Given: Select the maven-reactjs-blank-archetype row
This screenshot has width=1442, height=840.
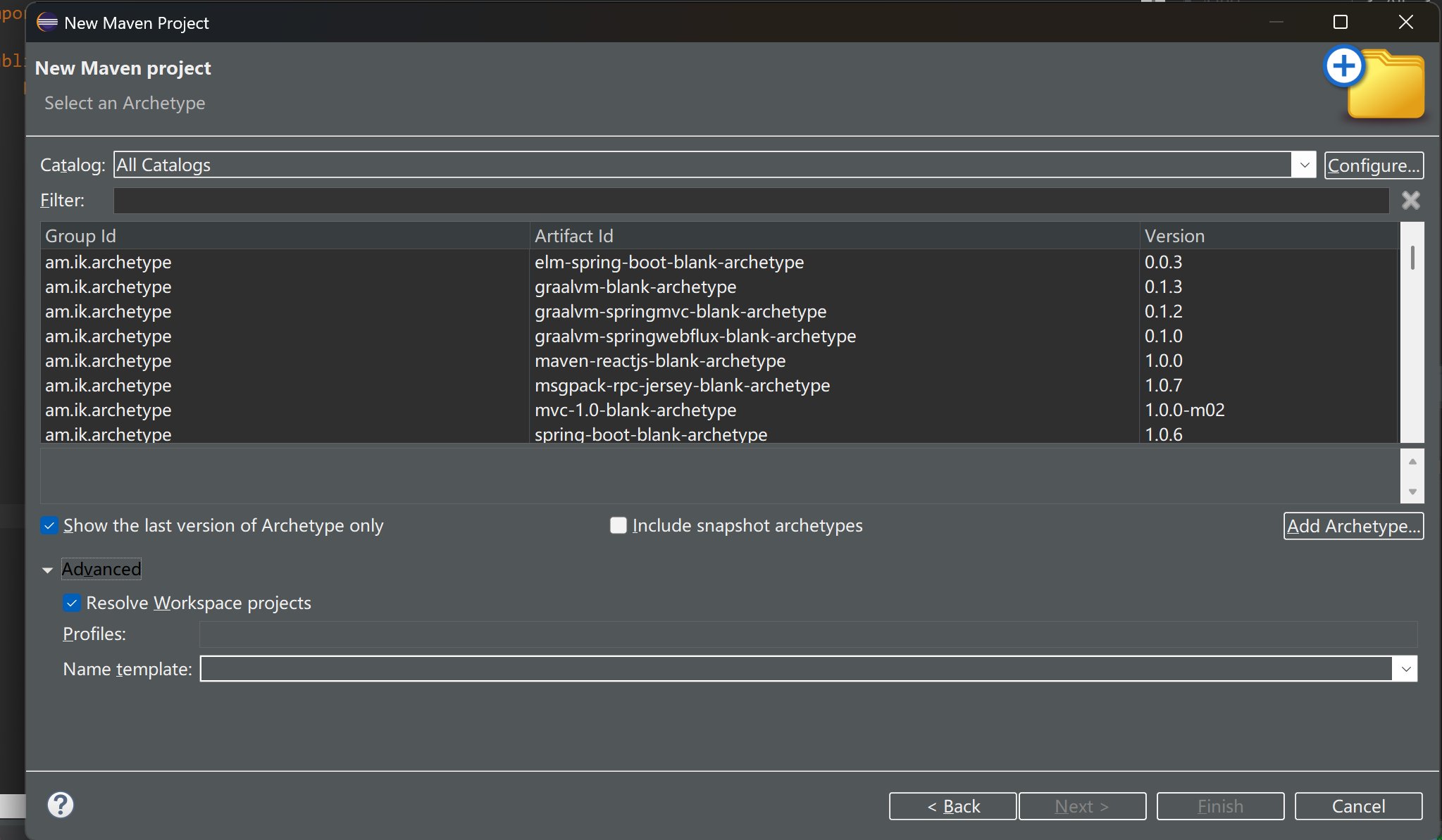Looking at the screenshot, I should (659, 361).
